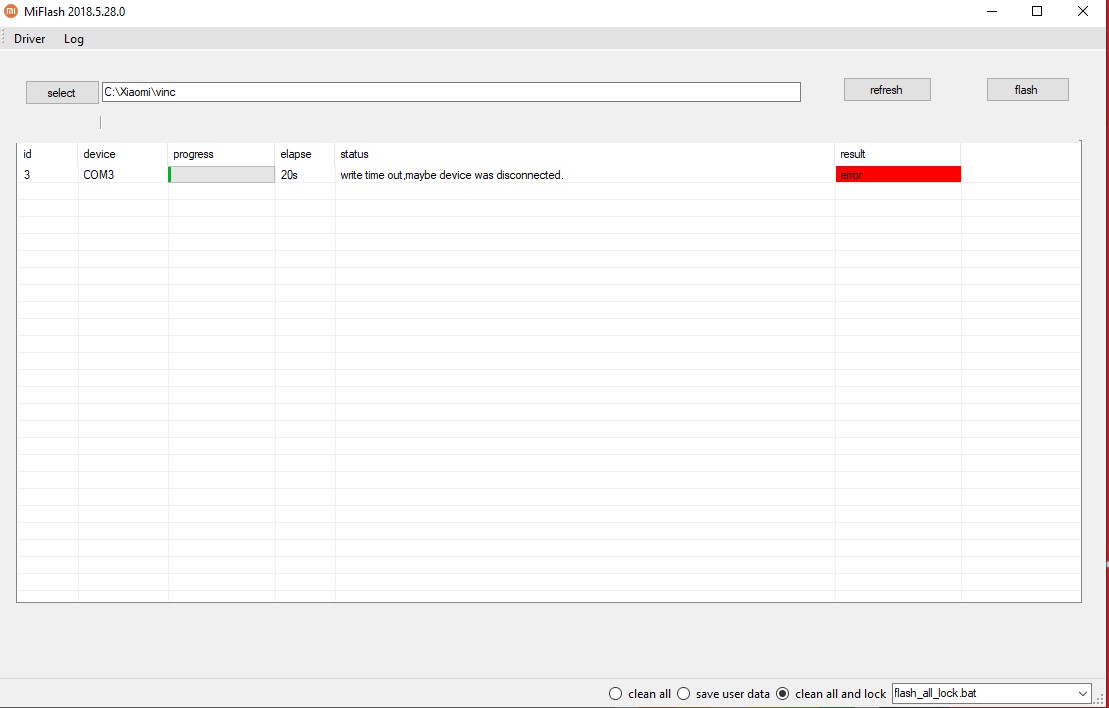The height and width of the screenshot is (708, 1109).
Task: Select the COM3 device cell
Action: pyautogui.click(x=123, y=175)
